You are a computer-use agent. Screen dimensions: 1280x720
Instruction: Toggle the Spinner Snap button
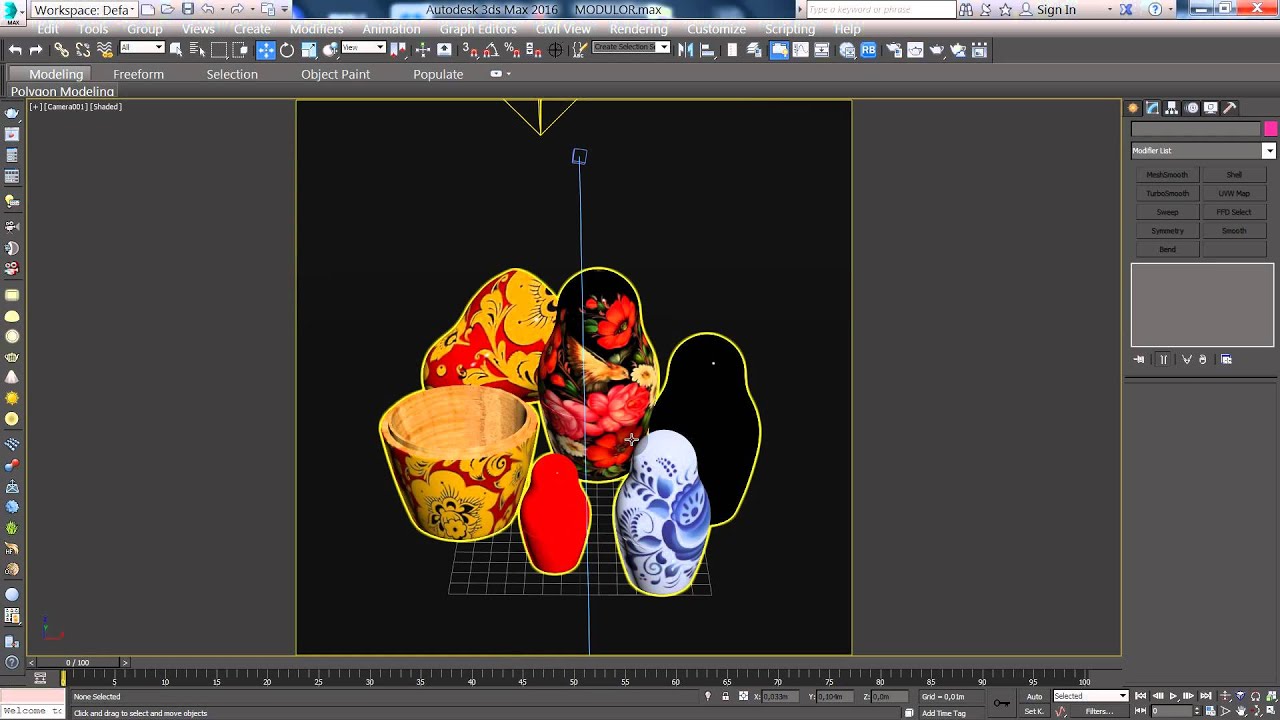click(x=532, y=50)
